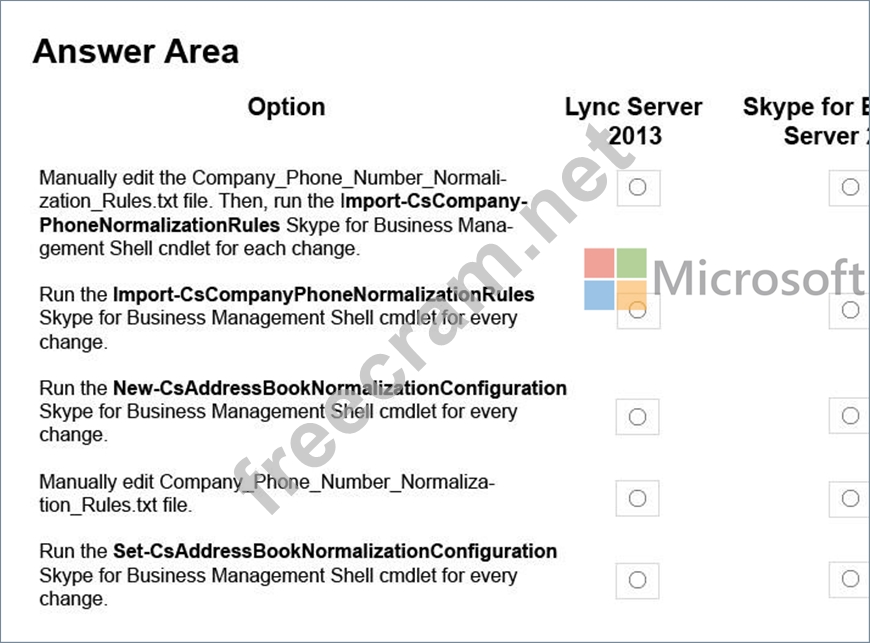Pick Lync Server 2013 for manually edit txt file row
Image resolution: width=870 pixels, height=643 pixels.
tap(638, 498)
